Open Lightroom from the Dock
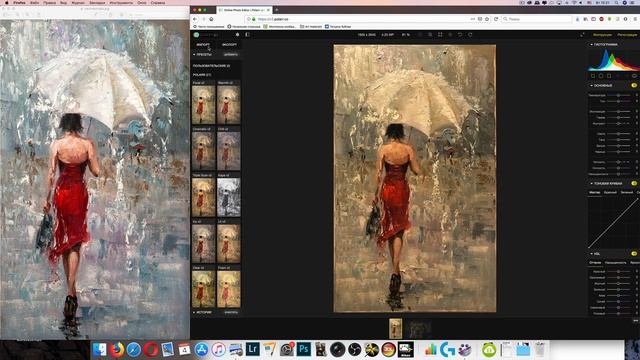640x360 pixels. tap(252, 349)
